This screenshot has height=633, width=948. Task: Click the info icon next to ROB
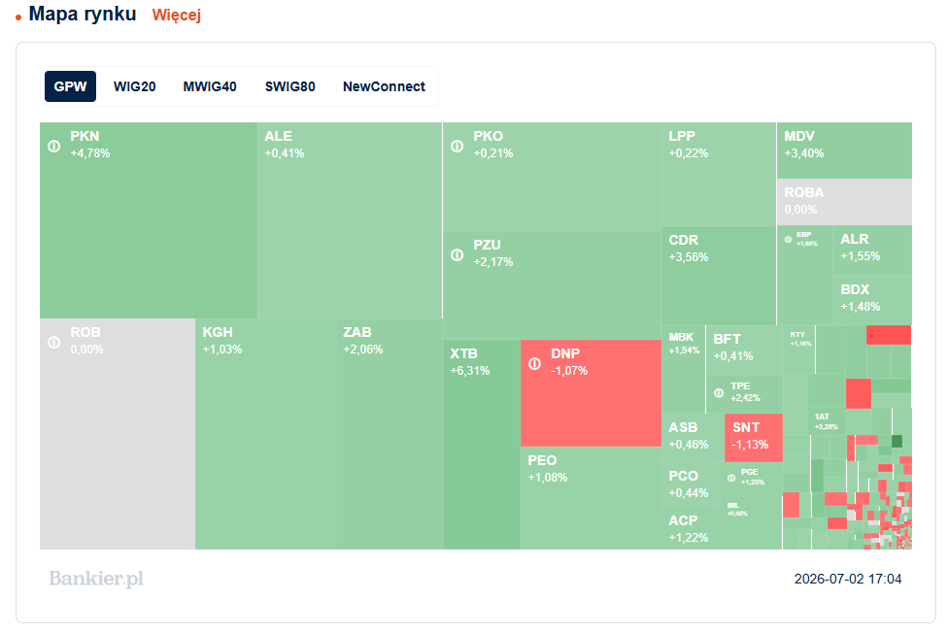coord(54,342)
